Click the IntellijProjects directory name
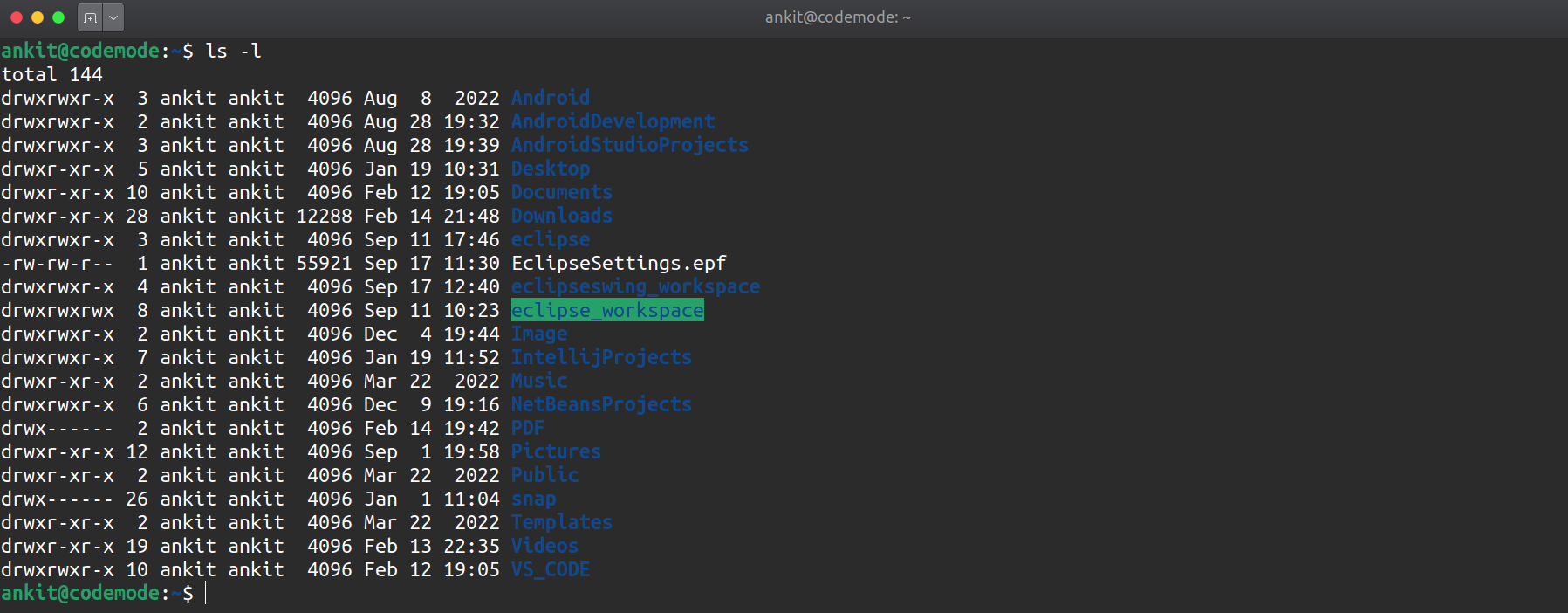This screenshot has width=1568, height=613. [x=600, y=358]
